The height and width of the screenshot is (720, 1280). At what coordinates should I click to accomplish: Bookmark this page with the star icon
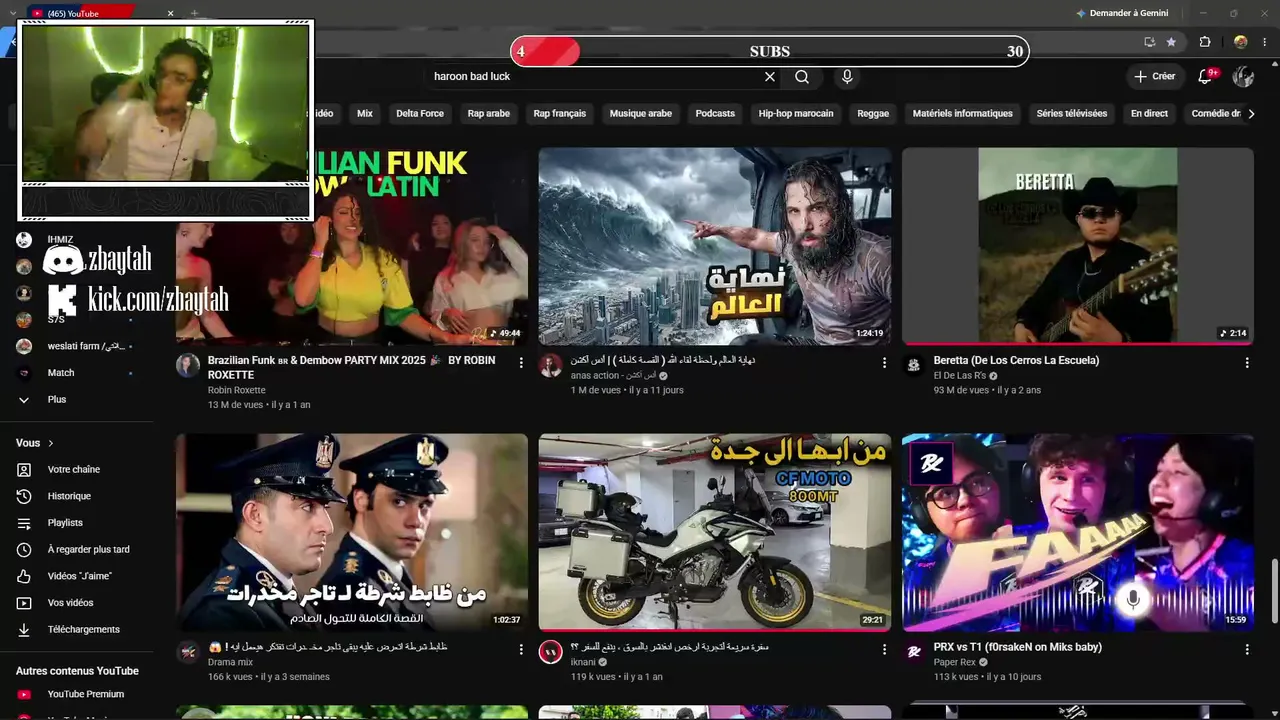(1171, 42)
